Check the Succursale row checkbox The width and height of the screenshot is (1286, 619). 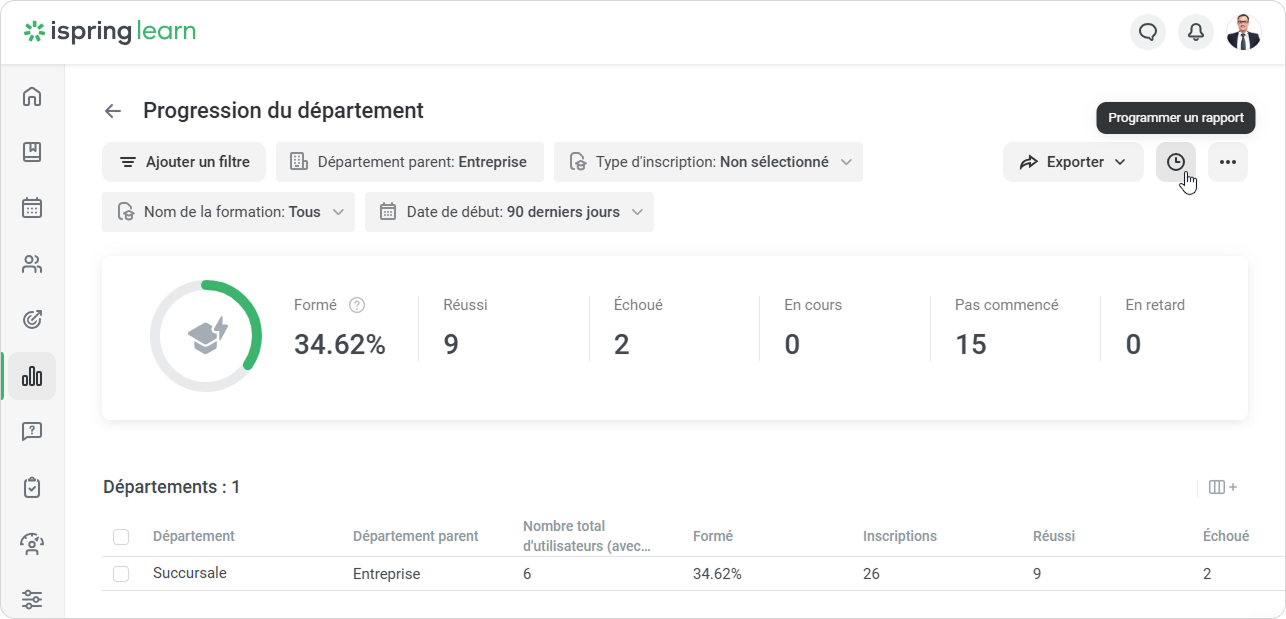click(121, 574)
